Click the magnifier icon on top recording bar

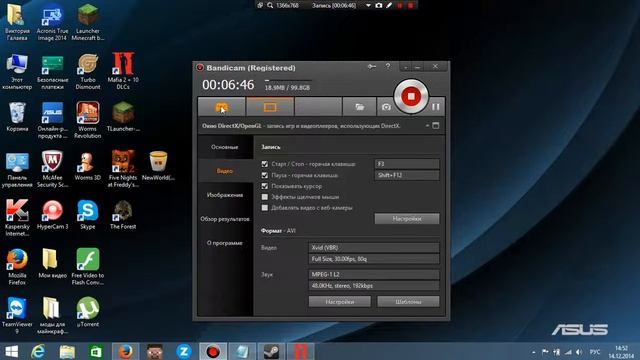tap(270, 5)
